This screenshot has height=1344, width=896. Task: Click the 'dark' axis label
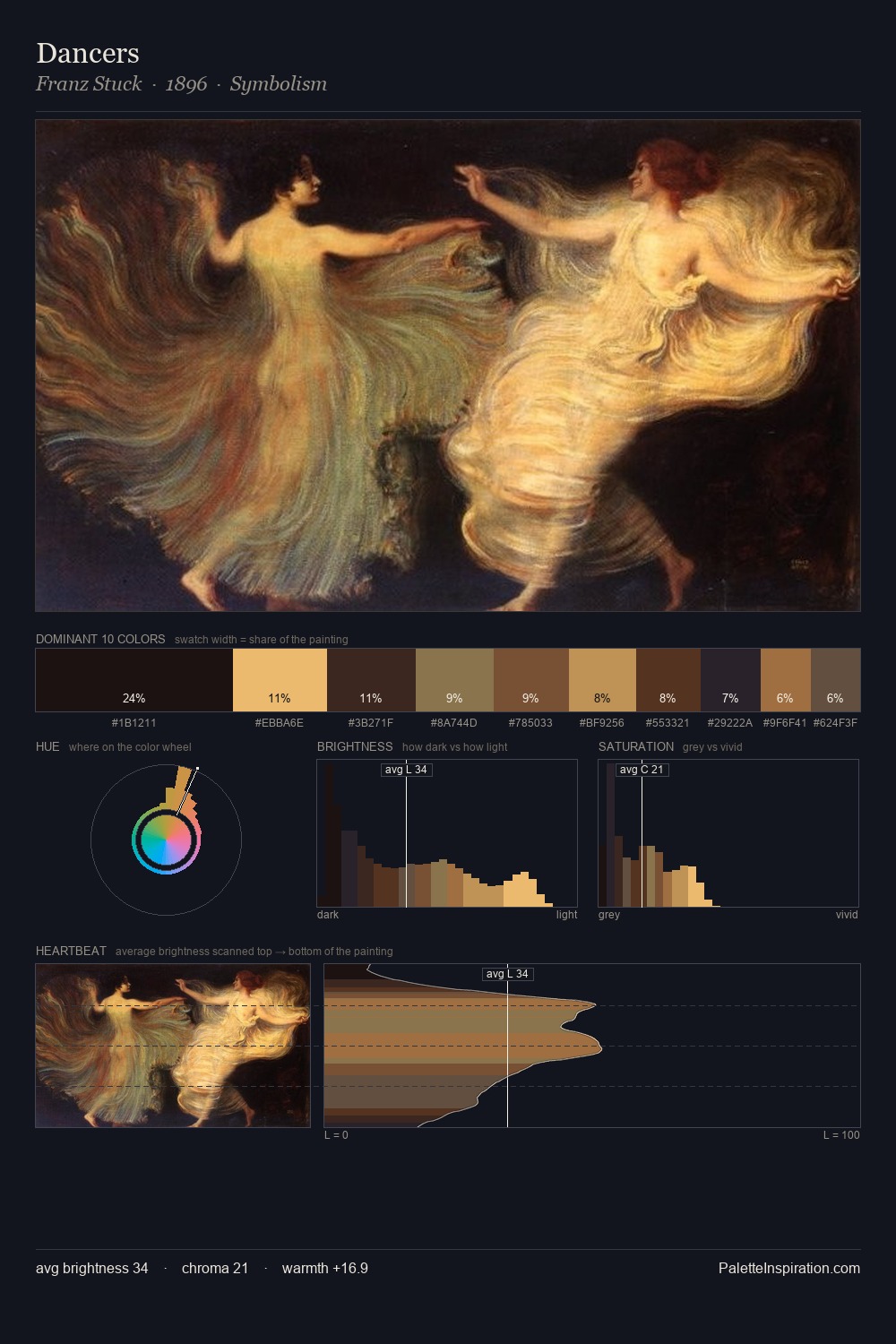(328, 915)
